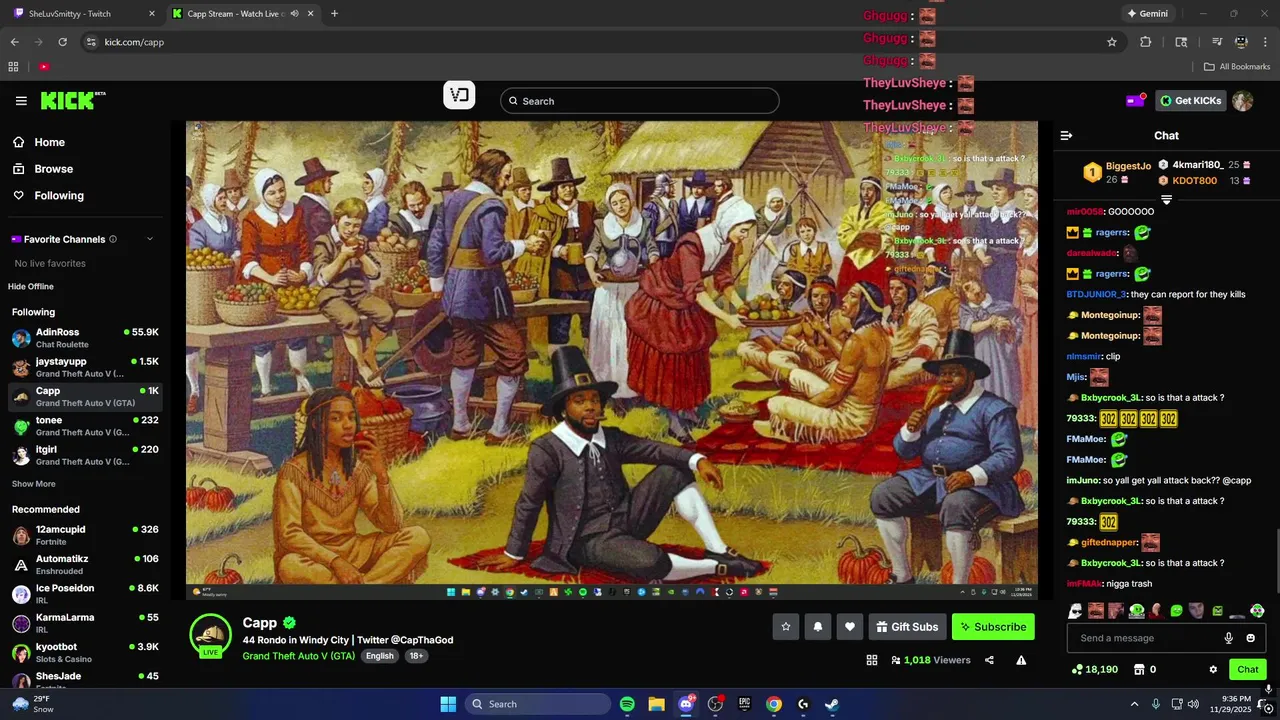Open itgirl channel in Following
This screenshot has width=1280, height=720.
84,455
